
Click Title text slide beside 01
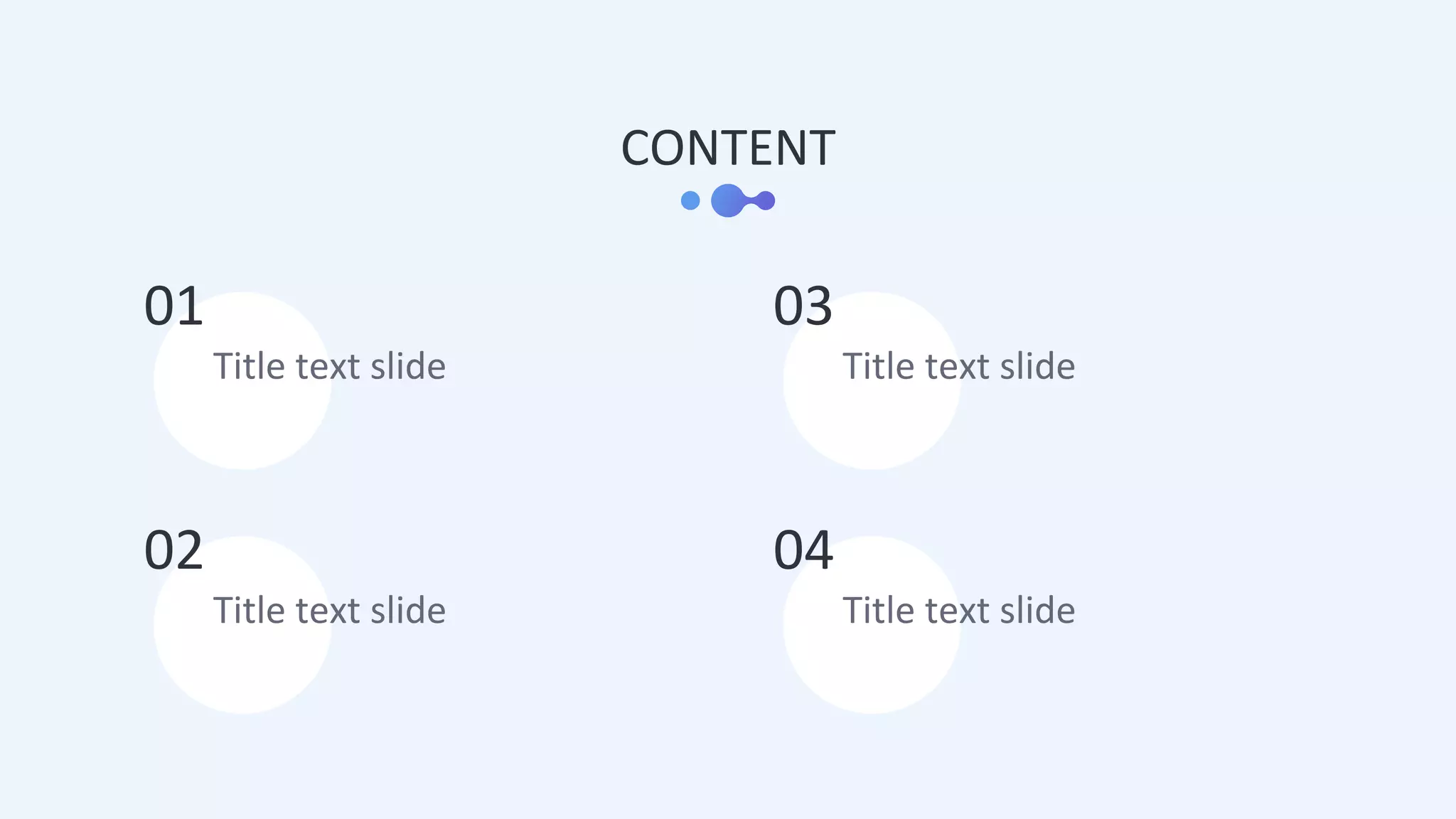point(329,366)
